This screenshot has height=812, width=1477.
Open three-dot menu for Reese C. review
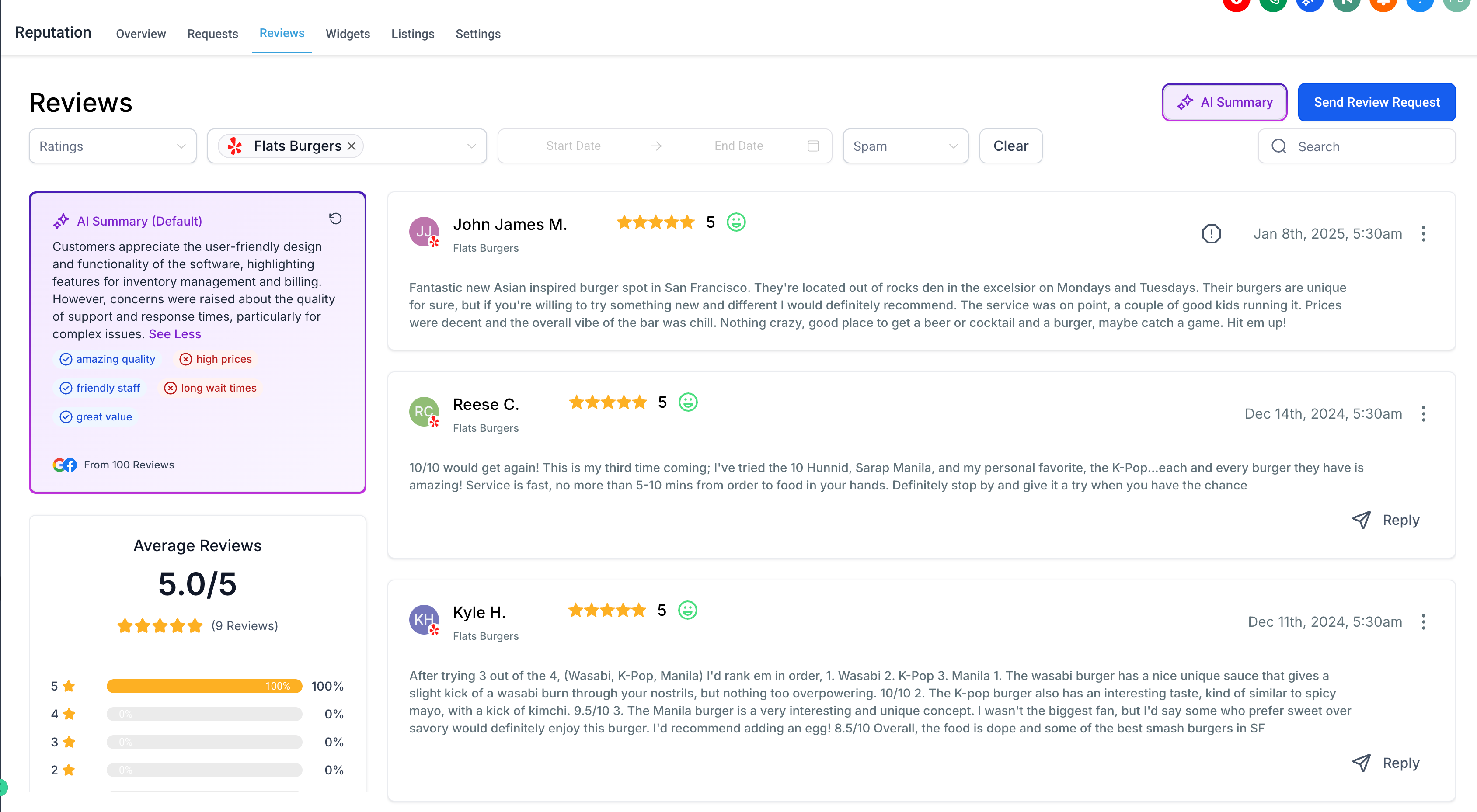click(1423, 414)
